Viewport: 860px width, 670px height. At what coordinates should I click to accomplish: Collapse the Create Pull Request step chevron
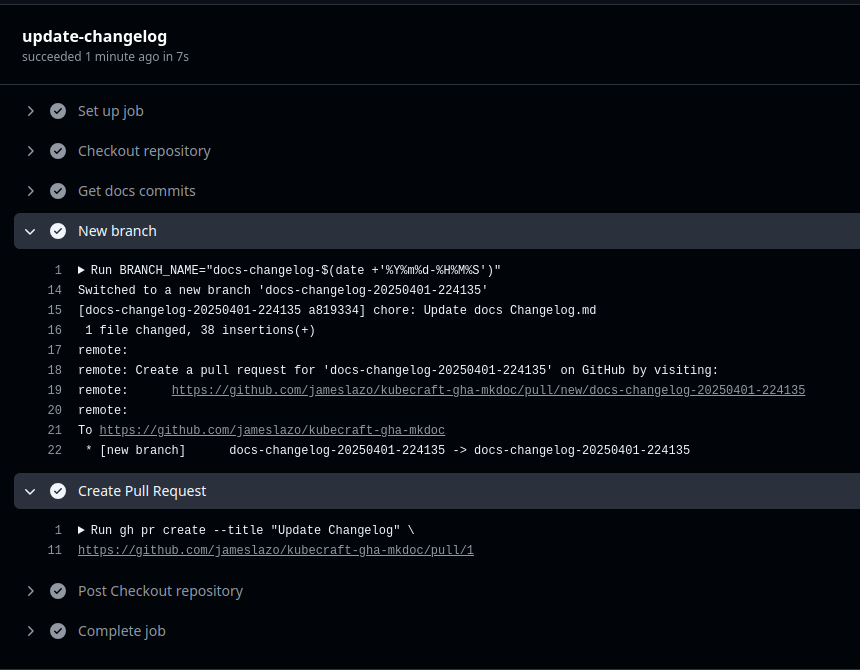pyautogui.click(x=30, y=491)
